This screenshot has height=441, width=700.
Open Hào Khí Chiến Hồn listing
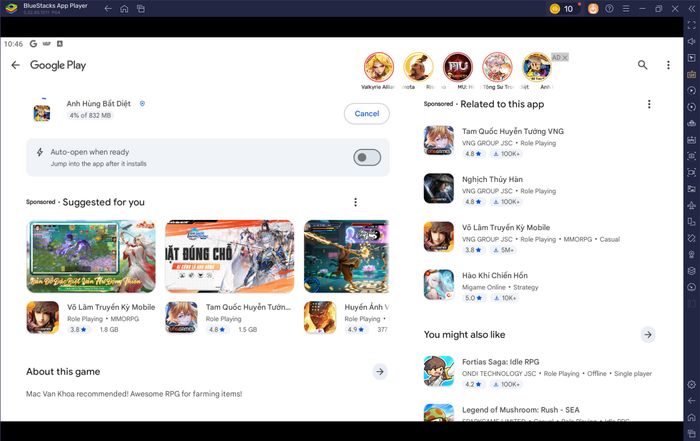[538, 285]
